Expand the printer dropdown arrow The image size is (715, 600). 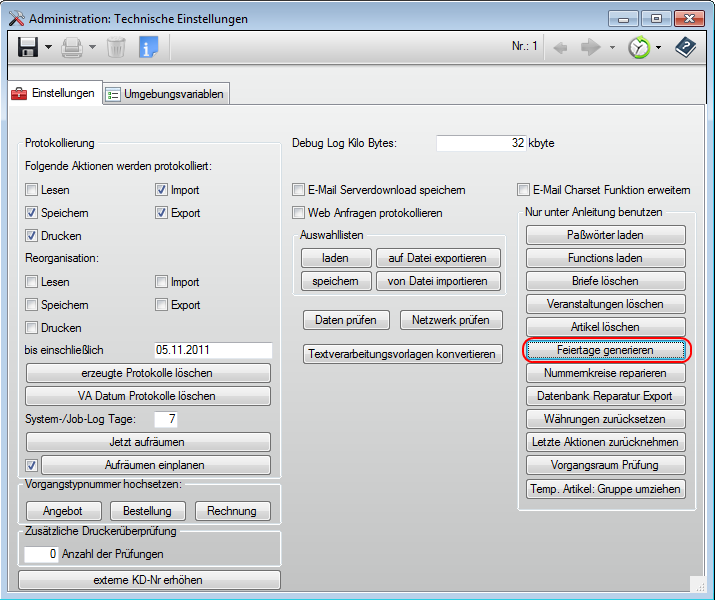[x=92, y=47]
